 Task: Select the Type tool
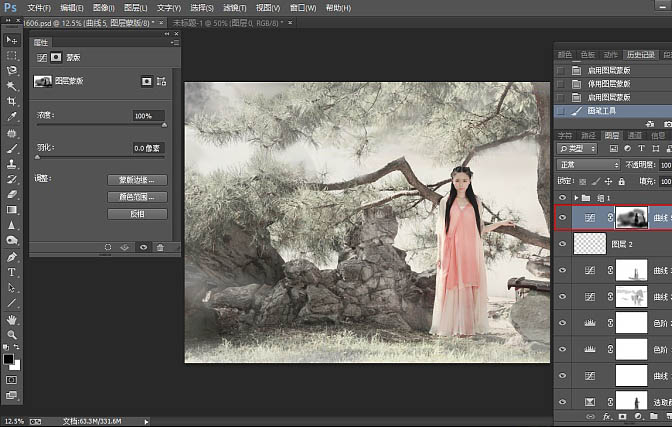click(x=12, y=272)
